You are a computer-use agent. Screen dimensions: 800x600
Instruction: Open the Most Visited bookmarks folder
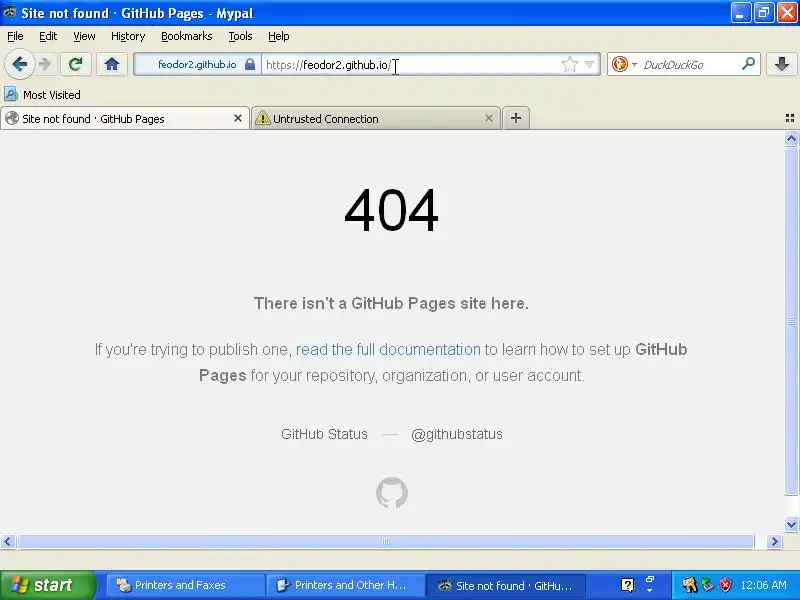[x=43, y=95]
